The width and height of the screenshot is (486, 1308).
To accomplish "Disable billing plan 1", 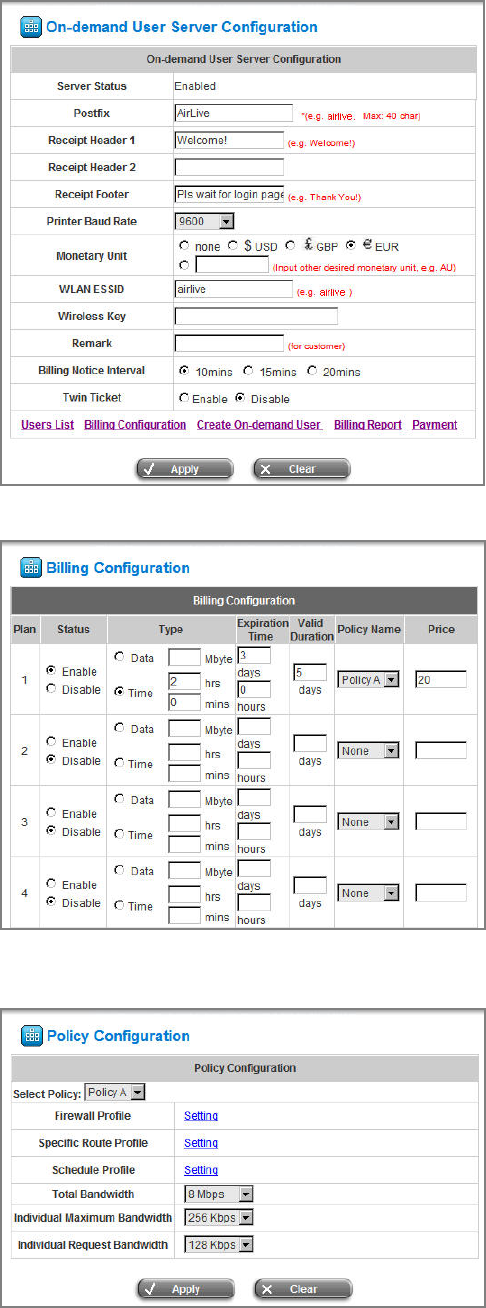I will pos(52,689).
